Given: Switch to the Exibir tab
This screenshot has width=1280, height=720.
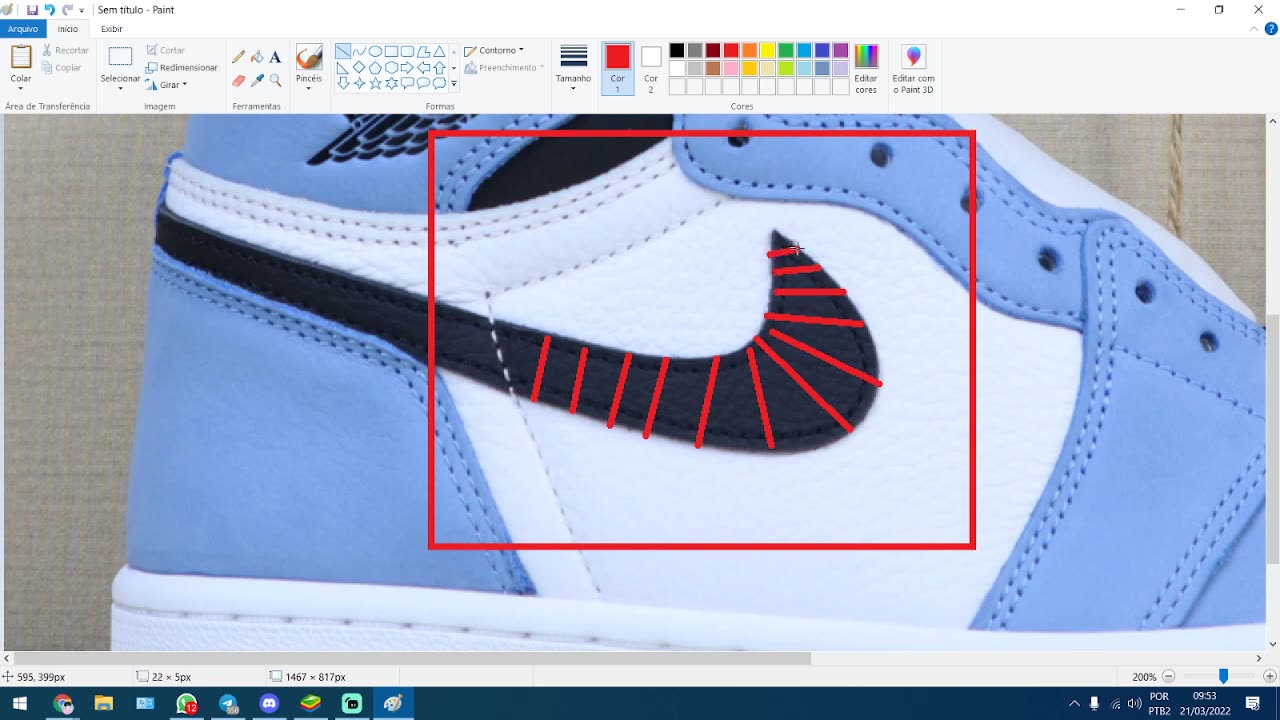Looking at the screenshot, I should pos(112,29).
